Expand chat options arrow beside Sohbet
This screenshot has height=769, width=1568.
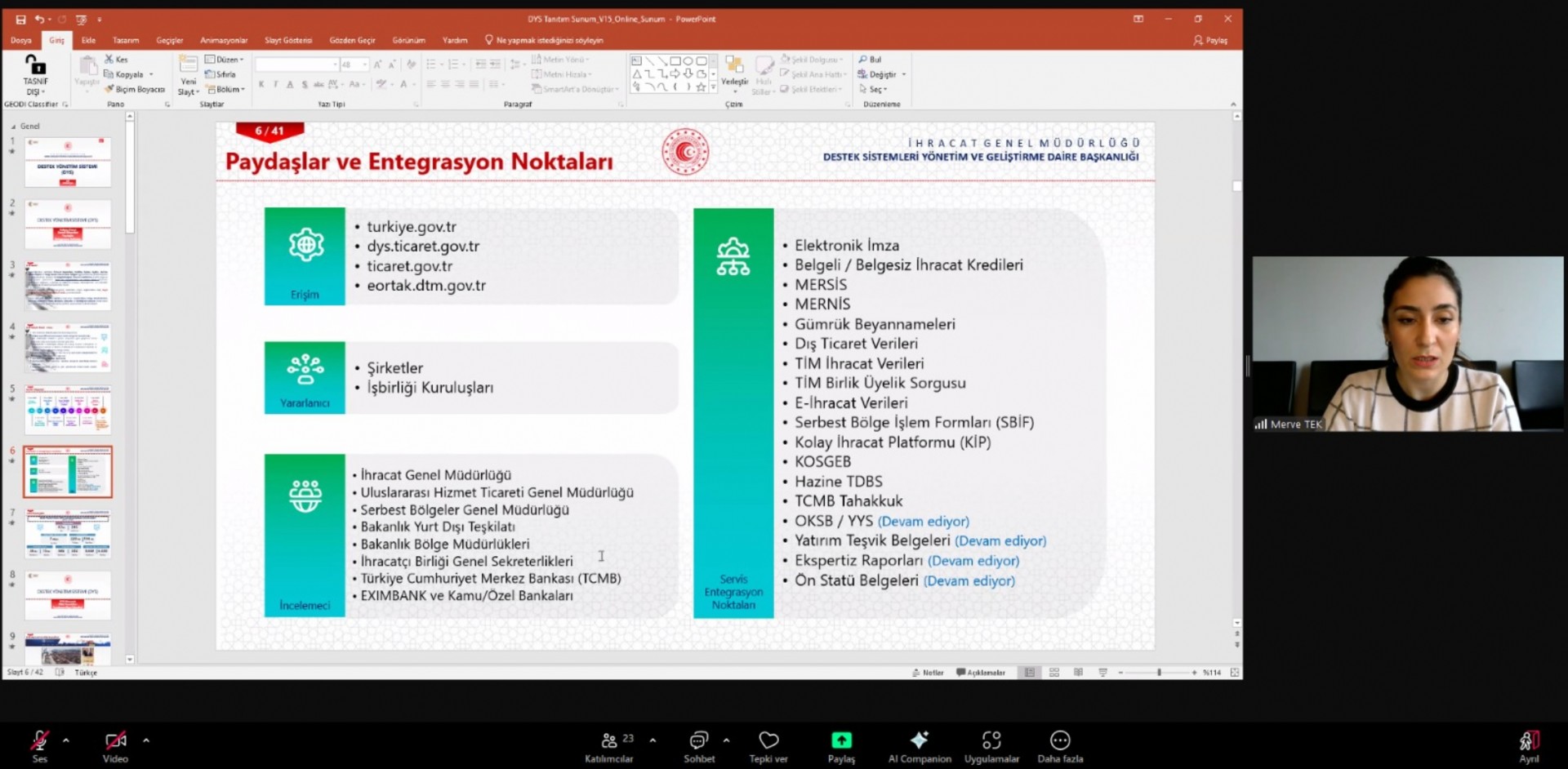pos(726,740)
